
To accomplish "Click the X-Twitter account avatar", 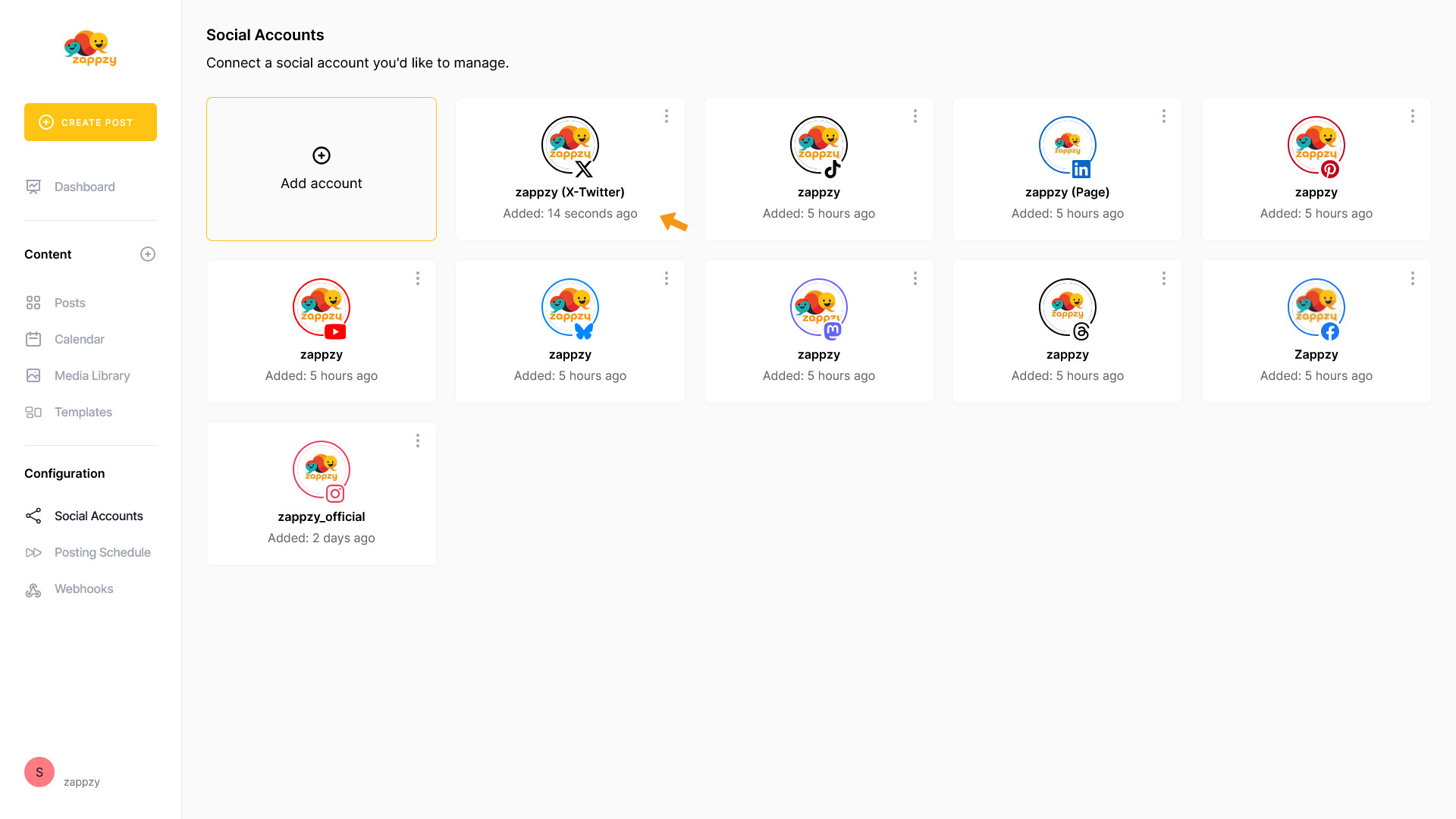I will tap(570, 146).
